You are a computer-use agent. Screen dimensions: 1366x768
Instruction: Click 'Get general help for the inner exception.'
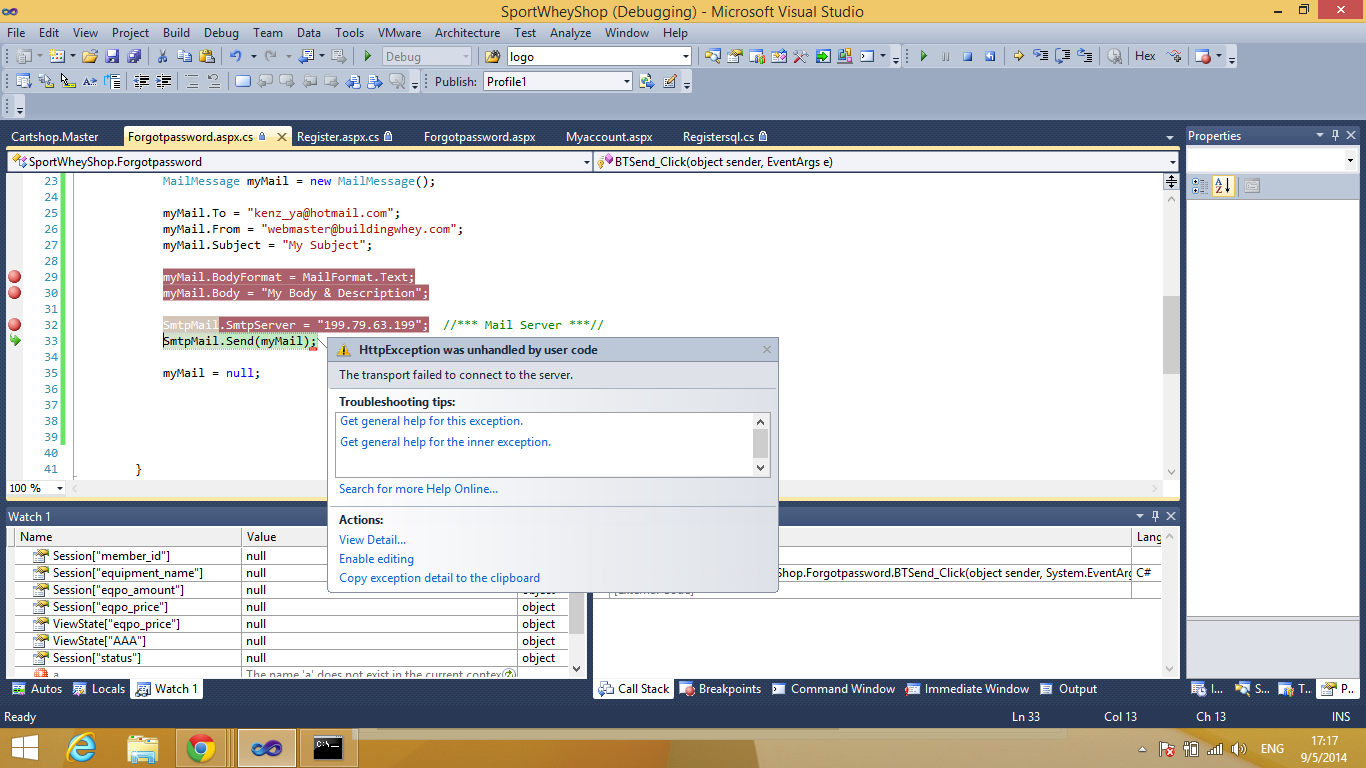tap(445, 442)
